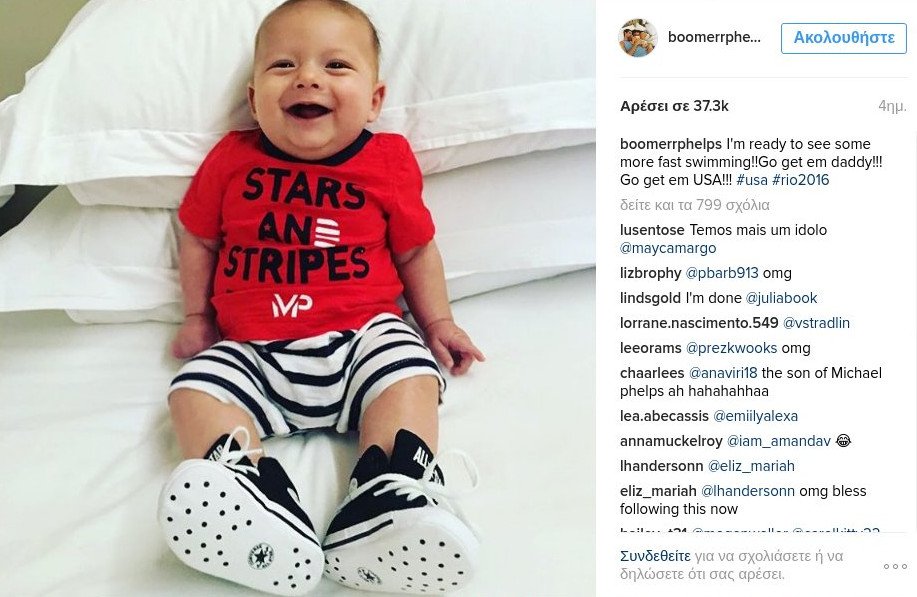Open the lusentose commenter profile
This screenshot has width=917, height=597.
[652, 230]
